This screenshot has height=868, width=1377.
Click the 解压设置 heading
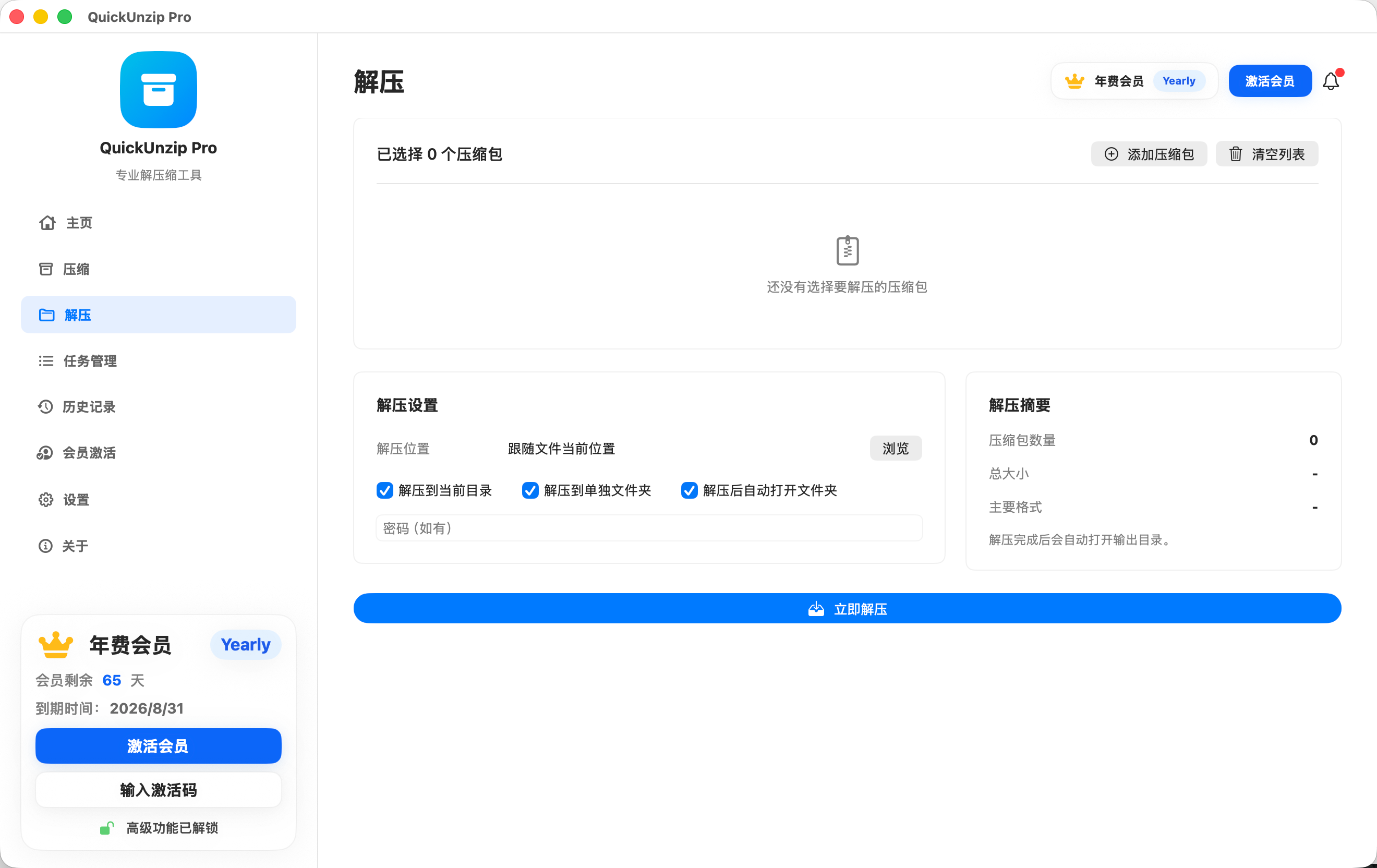click(x=407, y=405)
